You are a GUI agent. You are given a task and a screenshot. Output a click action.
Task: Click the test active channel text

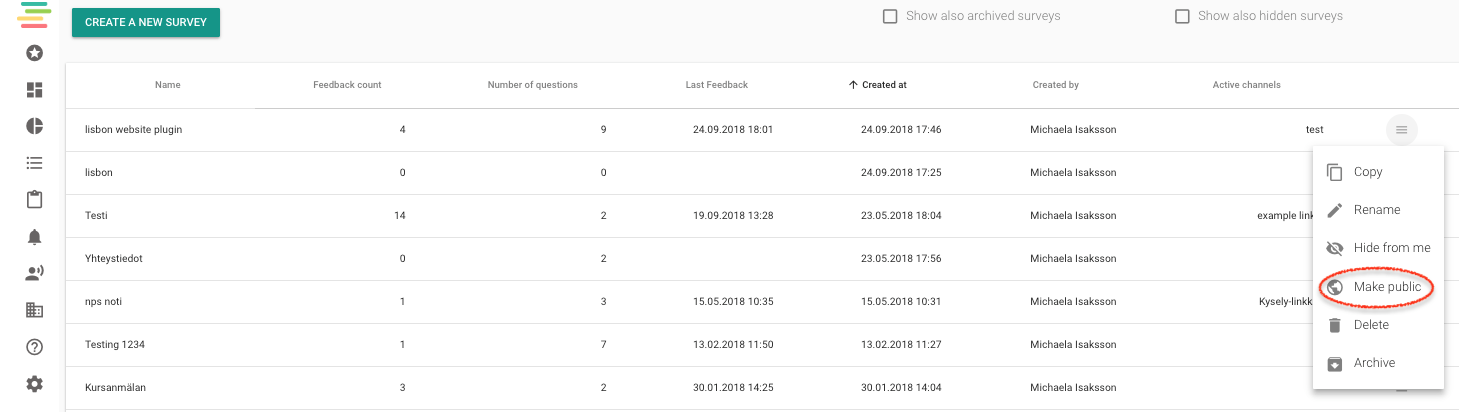point(1315,130)
